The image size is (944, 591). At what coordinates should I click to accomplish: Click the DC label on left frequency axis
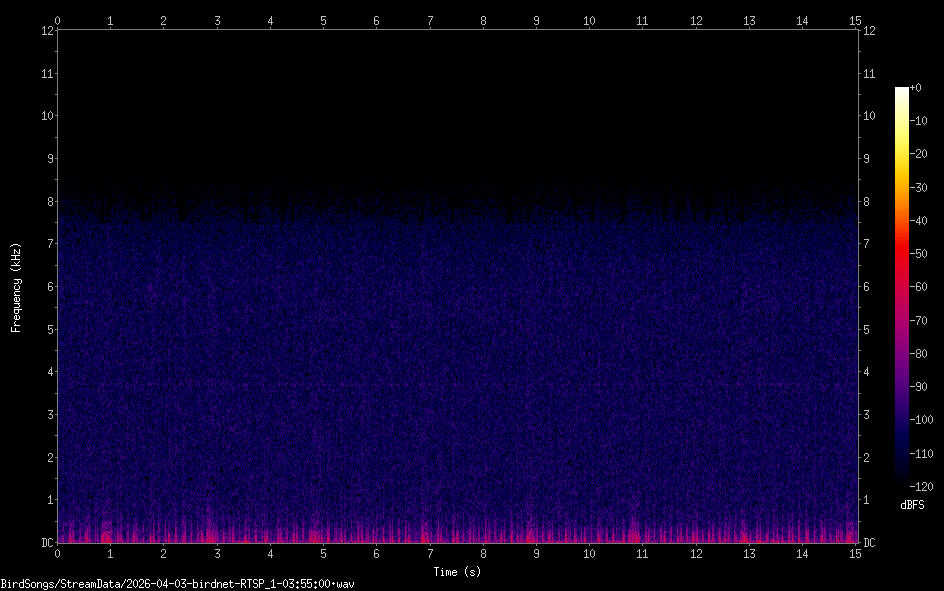[x=46, y=543]
